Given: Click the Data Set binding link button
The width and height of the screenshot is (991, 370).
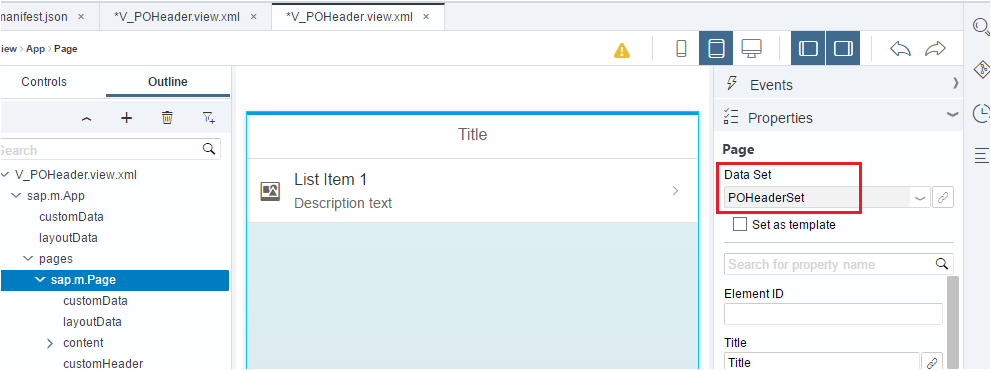Looking at the screenshot, I should coord(942,198).
